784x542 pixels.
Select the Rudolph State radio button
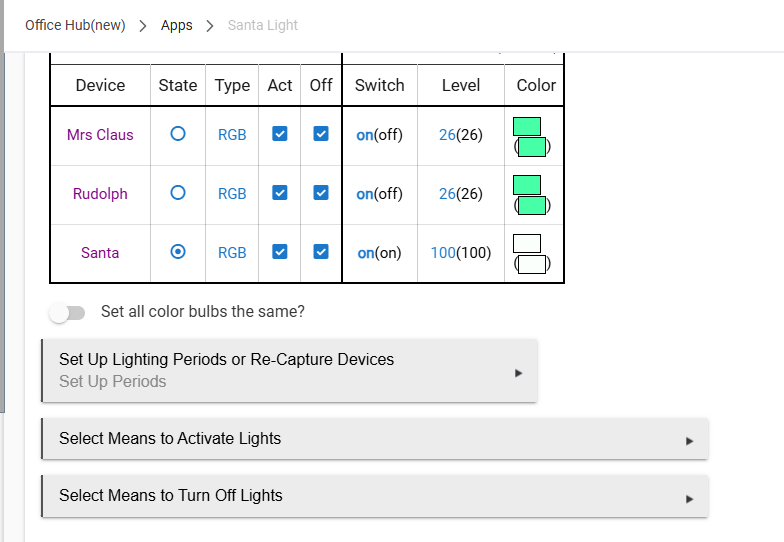click(178, 194)
